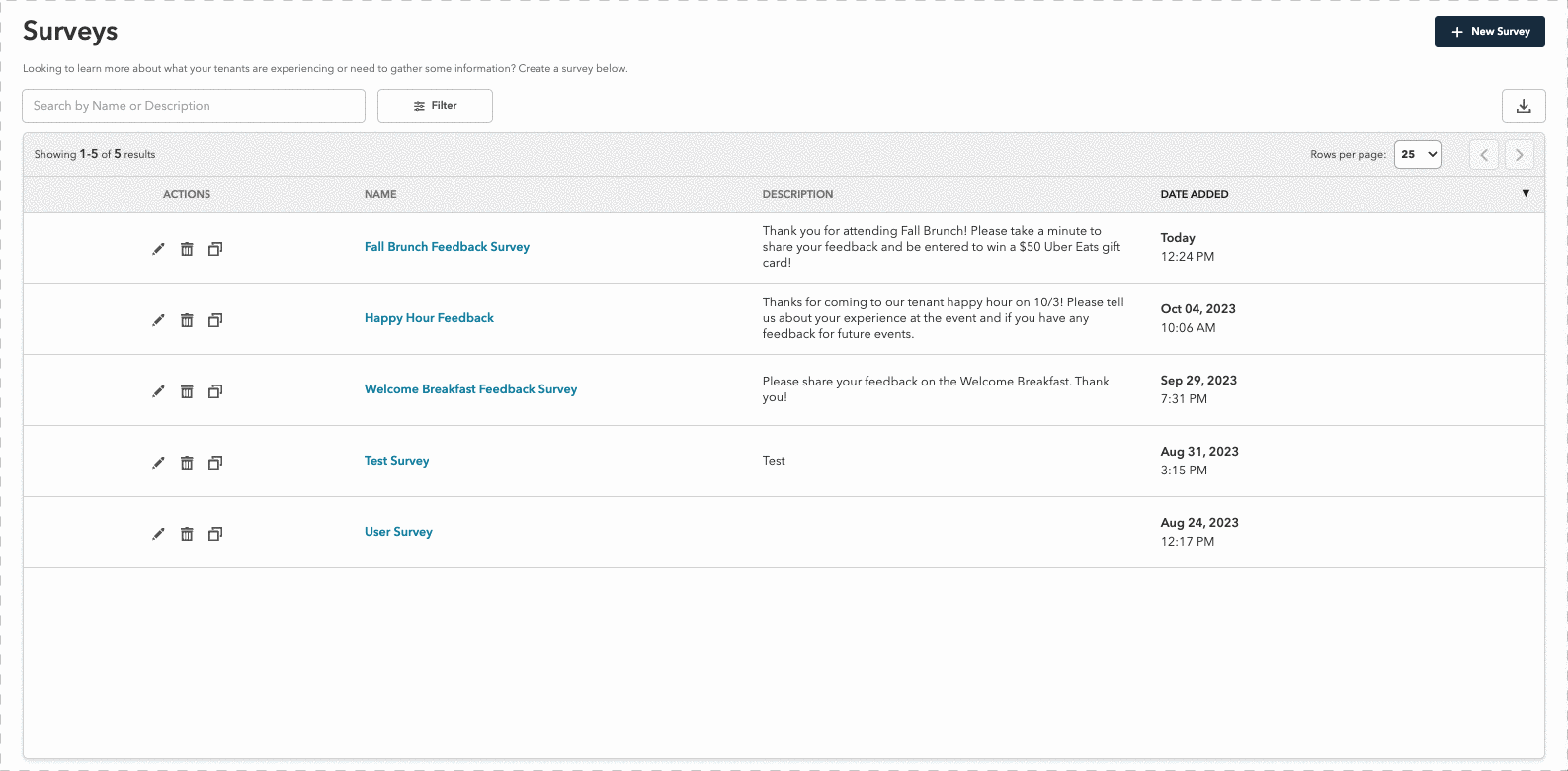Image resolution: width=1568 pixels, height=771 pixels.
Task: Select the 'Aug 31, 2023' date text
Action: pos(1199,452)
